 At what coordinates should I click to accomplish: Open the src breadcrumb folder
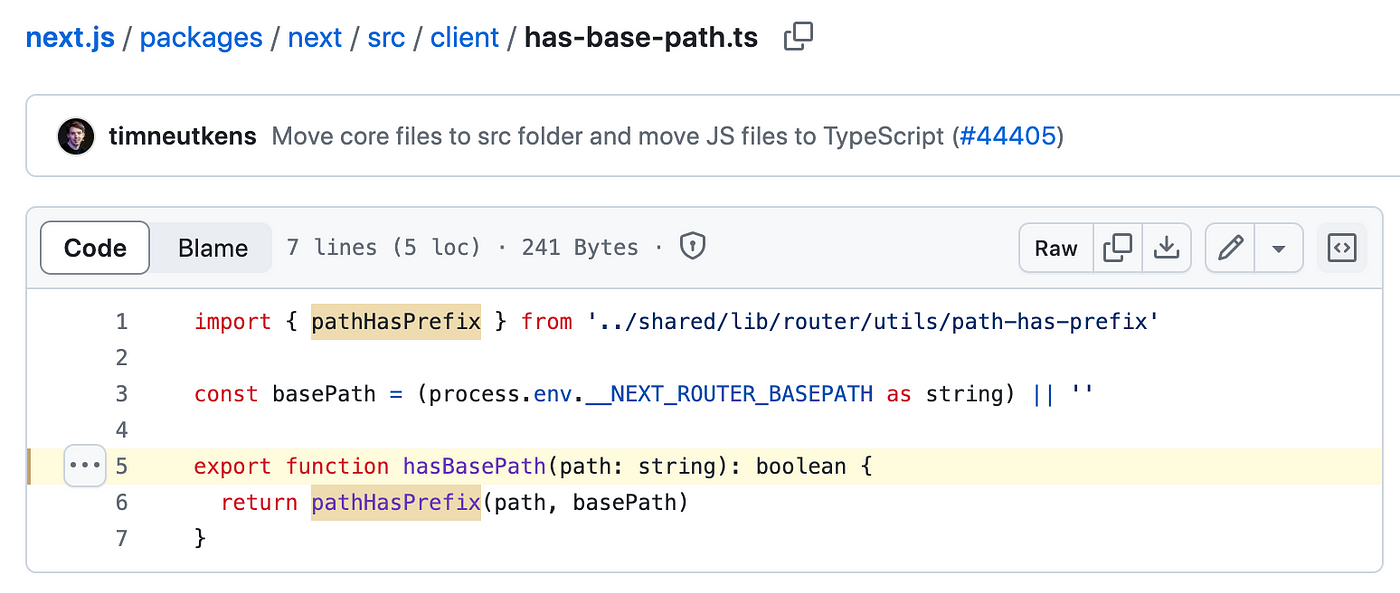click(386, 38)
